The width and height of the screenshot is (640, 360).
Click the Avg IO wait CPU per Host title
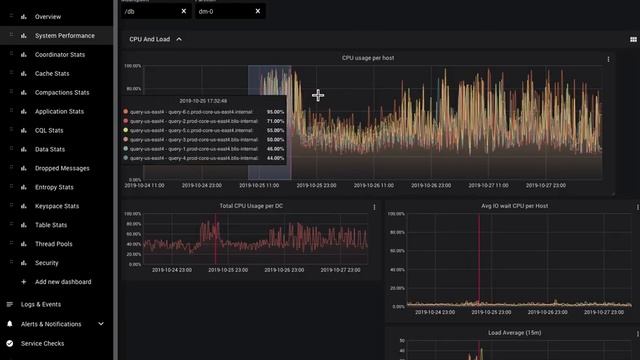coord(514,206)
